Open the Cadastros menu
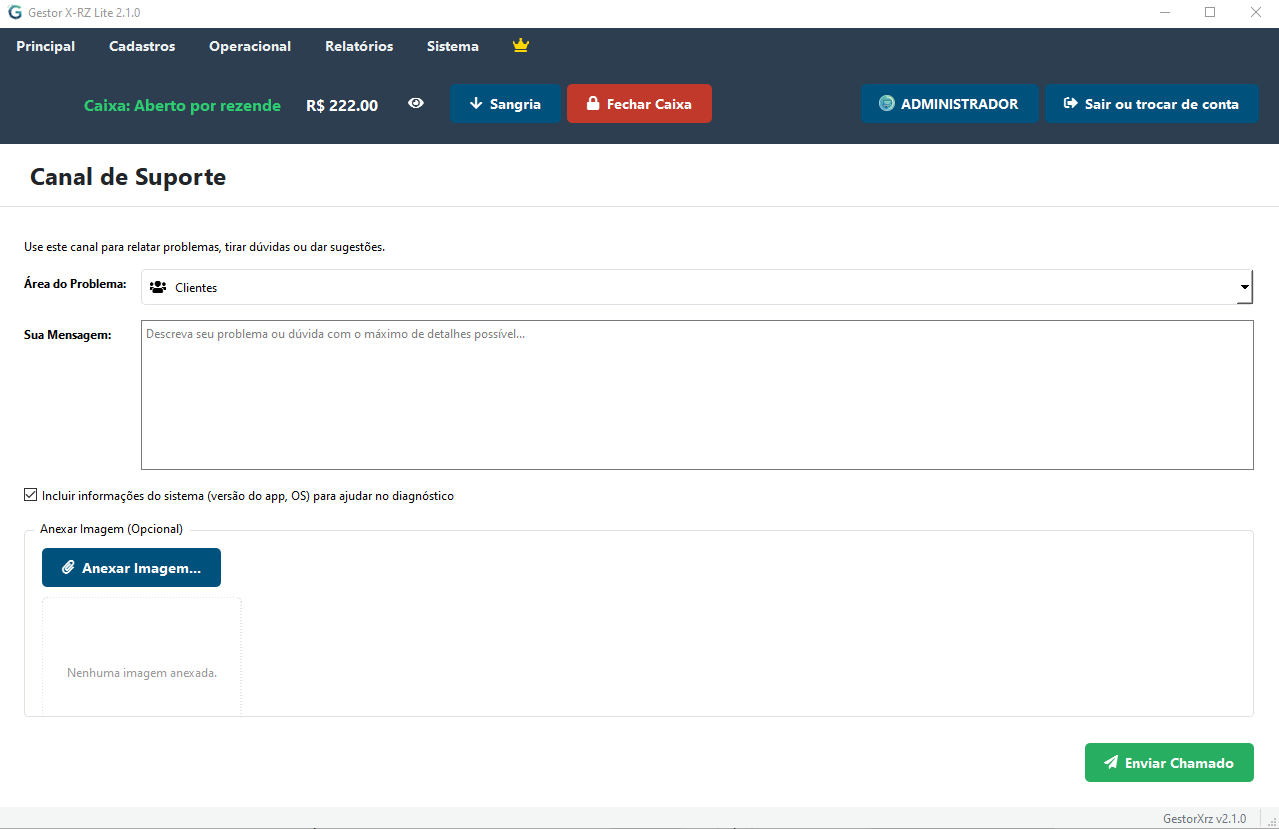Image resolution: width=1279 pixels, height=829 pixels. click(x=142, y=46)
